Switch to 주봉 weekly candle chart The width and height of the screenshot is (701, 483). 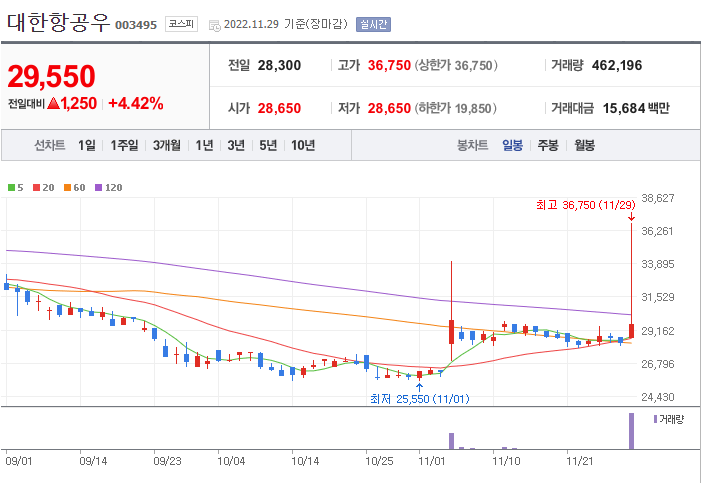548,145
